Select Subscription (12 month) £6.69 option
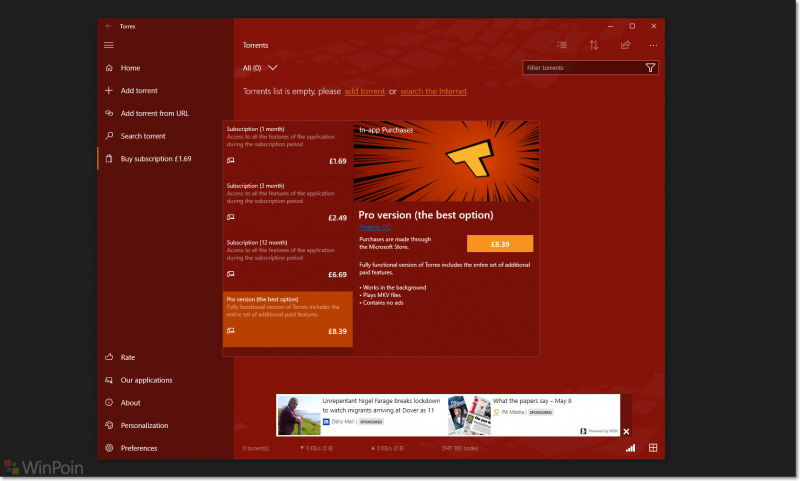 pyautogui.click(x=288, y=262)
